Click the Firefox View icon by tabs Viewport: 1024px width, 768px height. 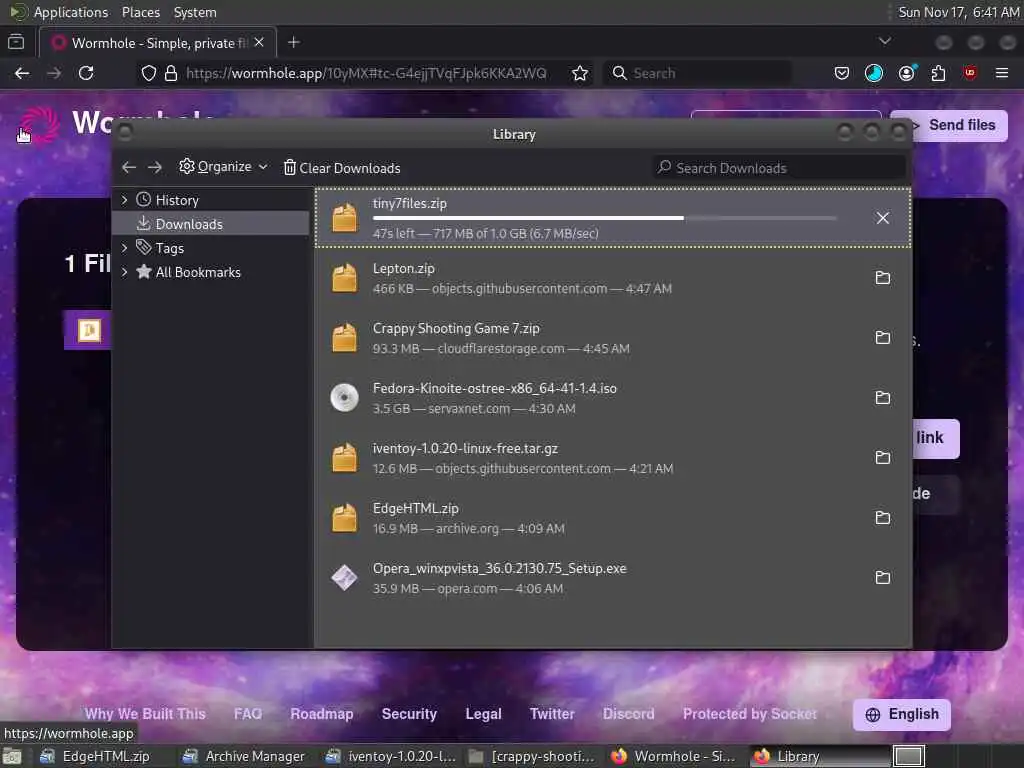coord(16,42)
